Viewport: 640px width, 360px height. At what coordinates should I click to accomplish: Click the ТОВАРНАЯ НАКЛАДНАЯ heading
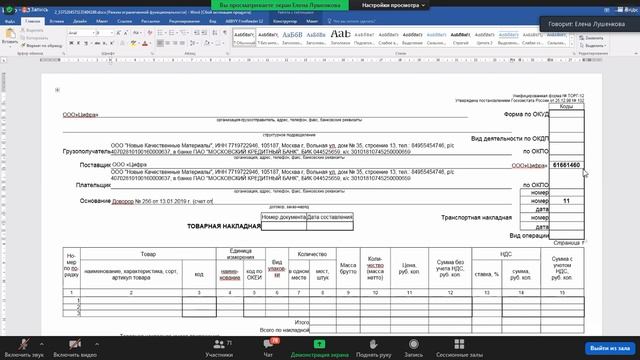coord(224,226)
